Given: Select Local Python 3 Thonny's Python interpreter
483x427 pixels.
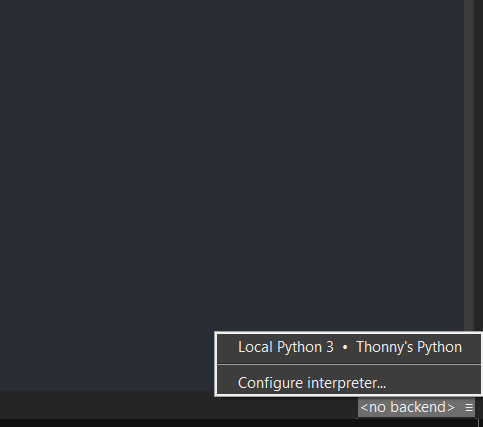Looking at the screenshot, I should 349,347.
